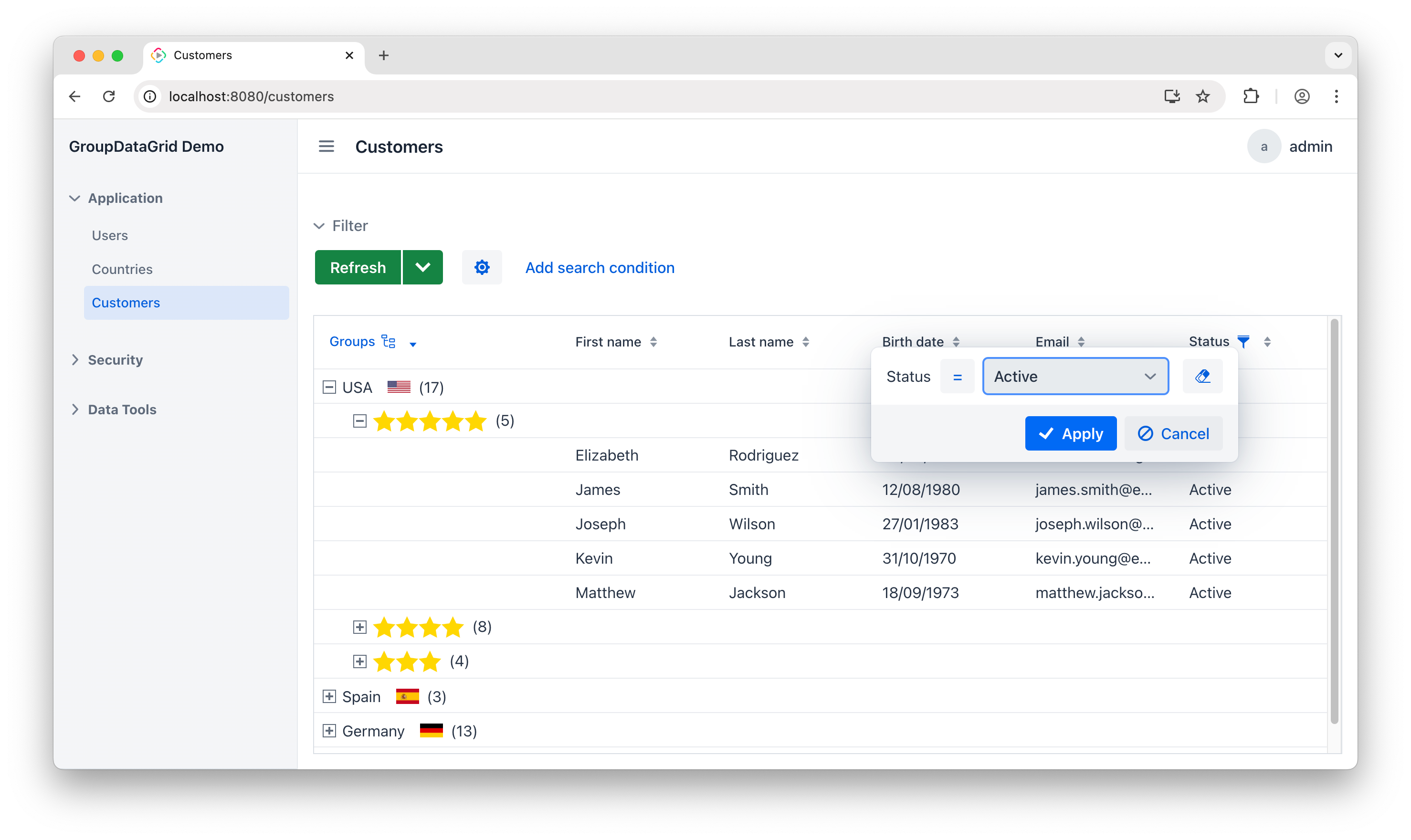Click the eraser clear-value icon in filter popup

point(1202,377)
